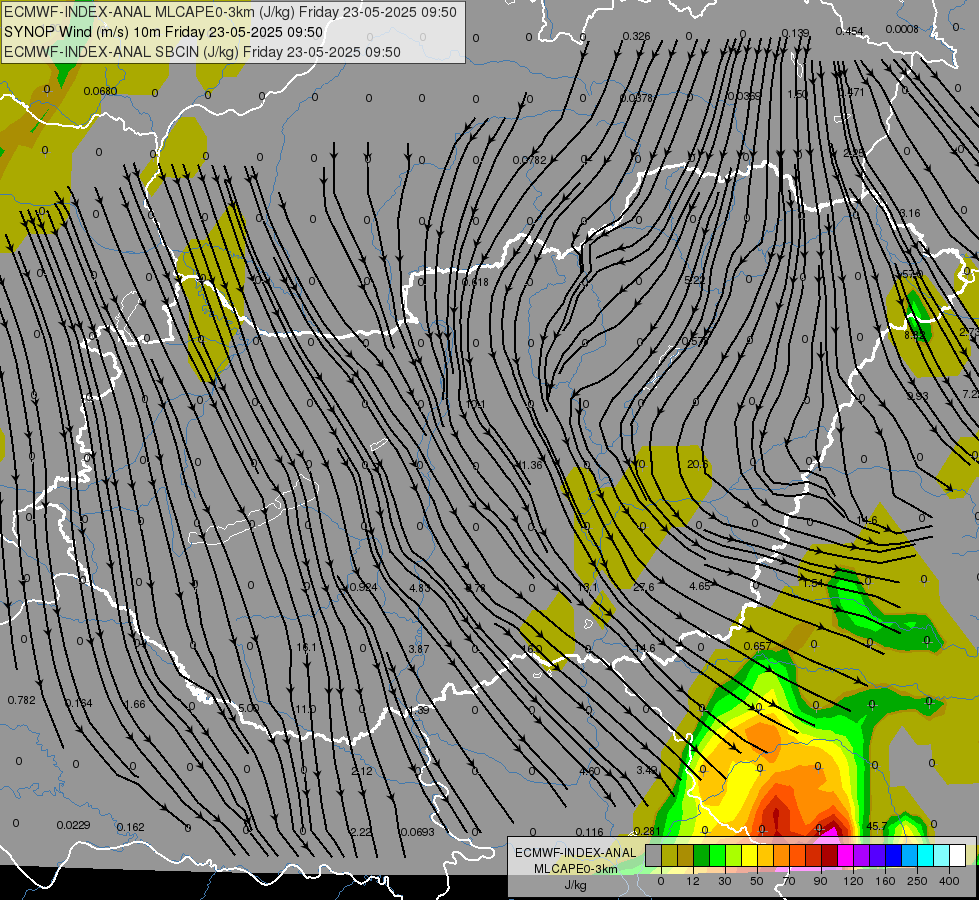Click the map value 1.36
979x900 pixels.
(531, 465)
